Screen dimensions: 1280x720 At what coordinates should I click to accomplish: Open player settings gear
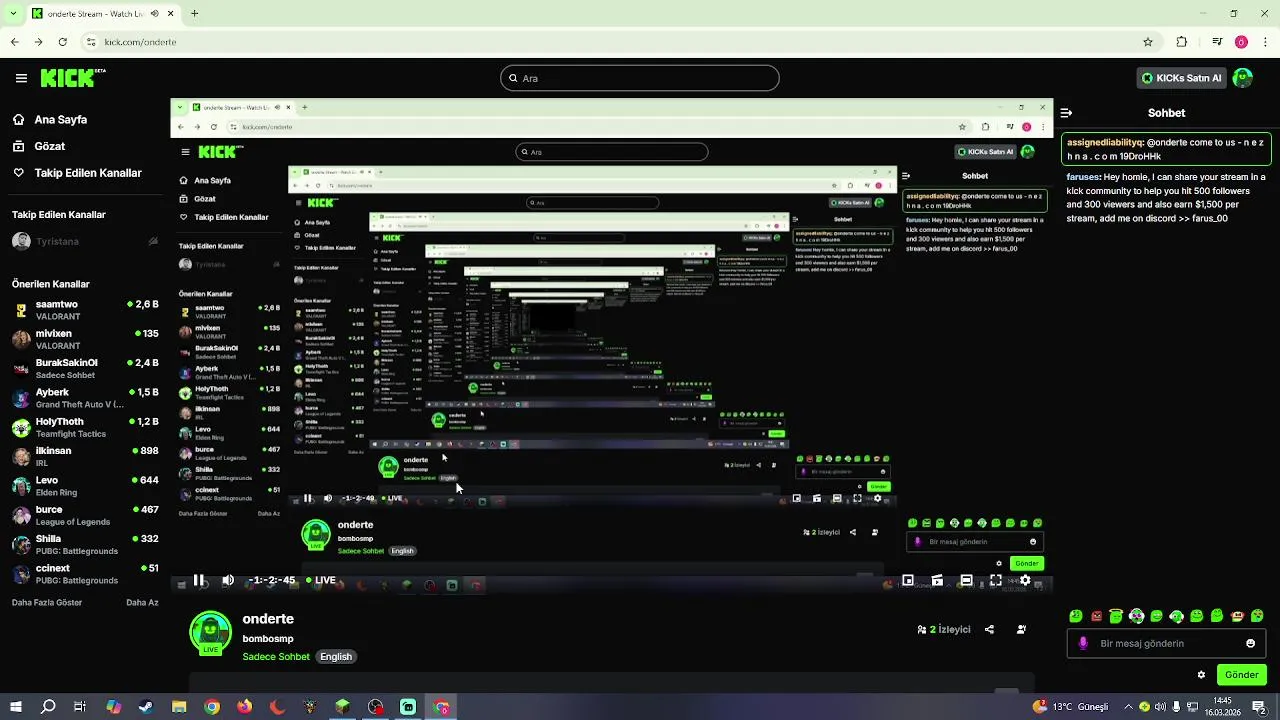coord(1025,580)
